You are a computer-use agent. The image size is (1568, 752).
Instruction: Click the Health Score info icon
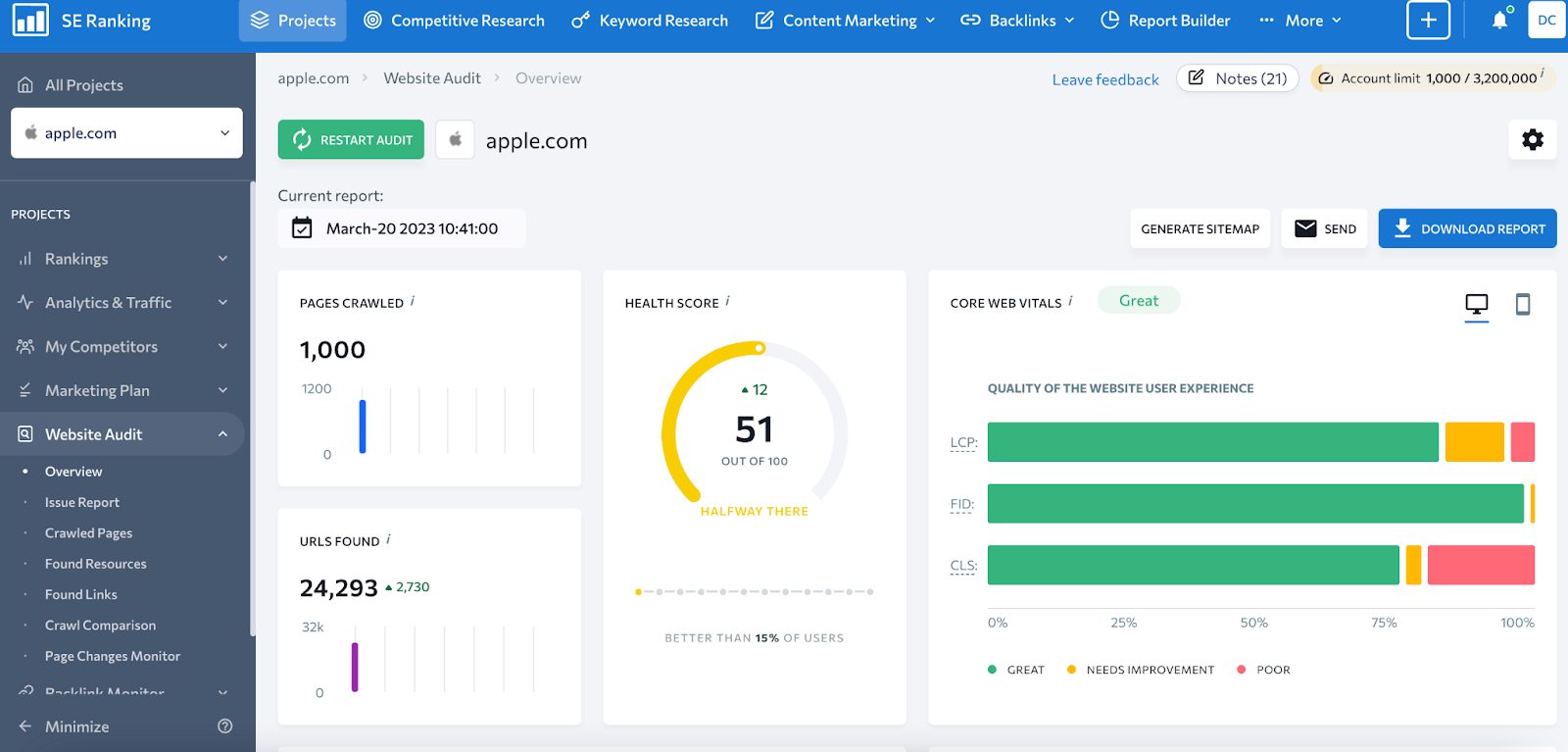click(x=727, y=301)
